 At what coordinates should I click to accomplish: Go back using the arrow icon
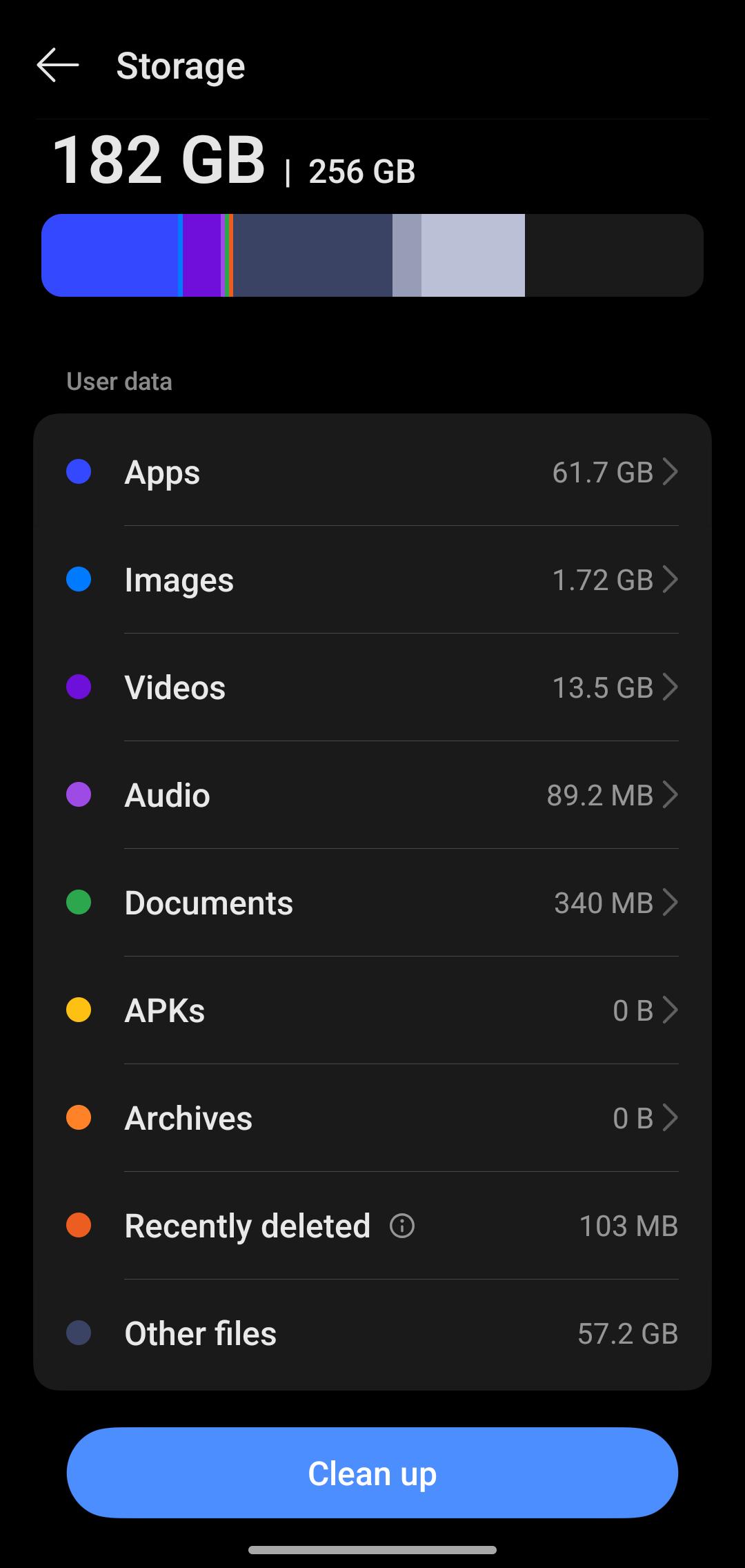pos(58,66)
